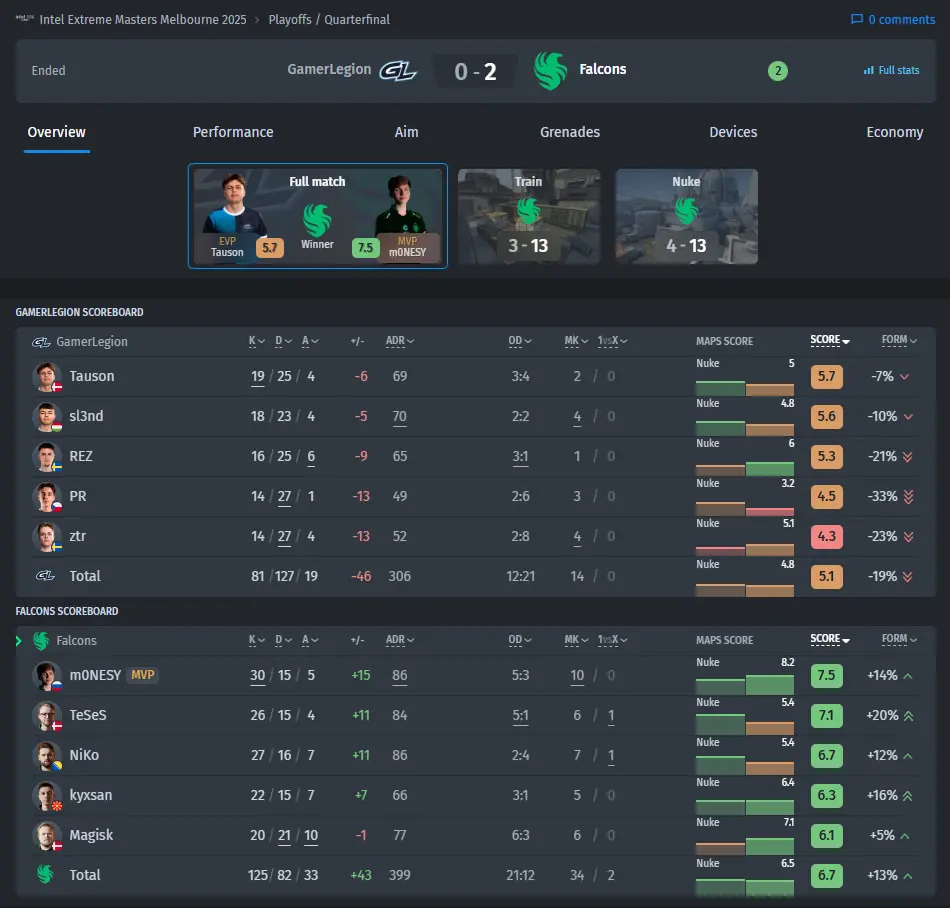The image size is (950, 908).
Task: Click m0NESY's 7.5 score badge in scoreboard
Action: point(826,675)
